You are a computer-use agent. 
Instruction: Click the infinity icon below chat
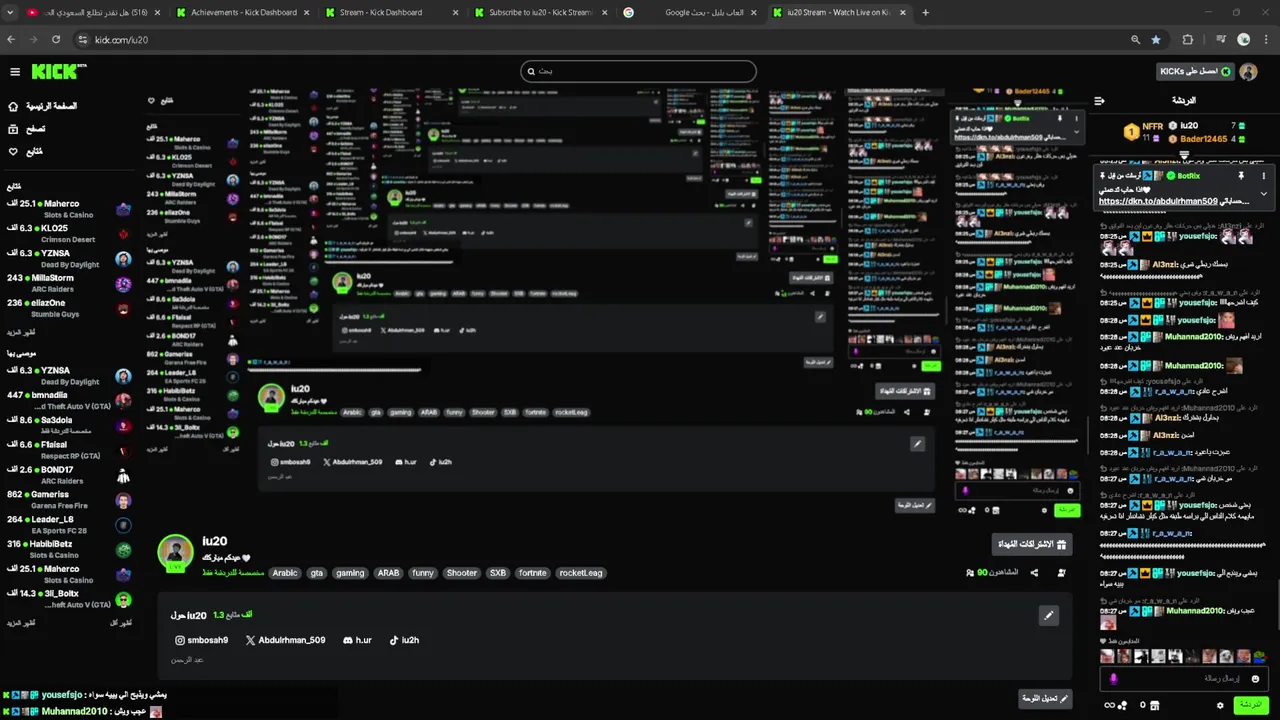pyautogui.click(x=1109, y=705)
